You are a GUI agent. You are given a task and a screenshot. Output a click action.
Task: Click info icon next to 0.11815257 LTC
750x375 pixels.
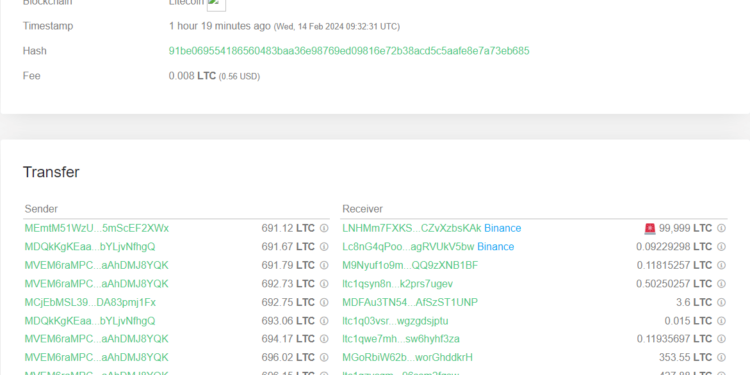click(721, 265)
